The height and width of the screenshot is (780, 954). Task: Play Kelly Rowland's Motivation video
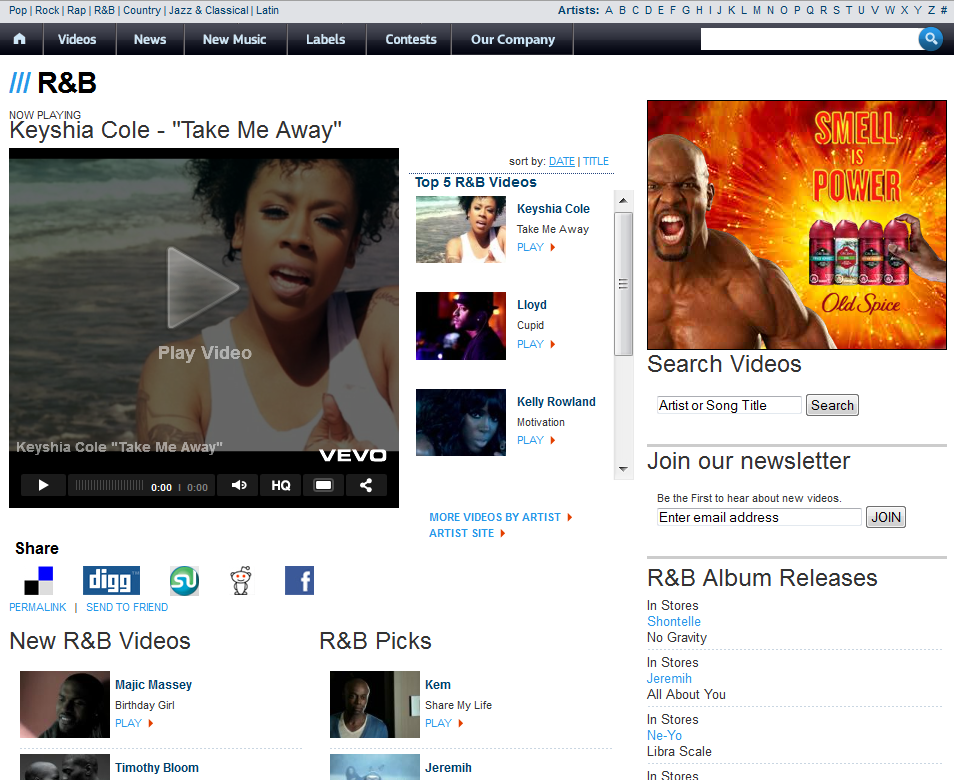[535, 440]
